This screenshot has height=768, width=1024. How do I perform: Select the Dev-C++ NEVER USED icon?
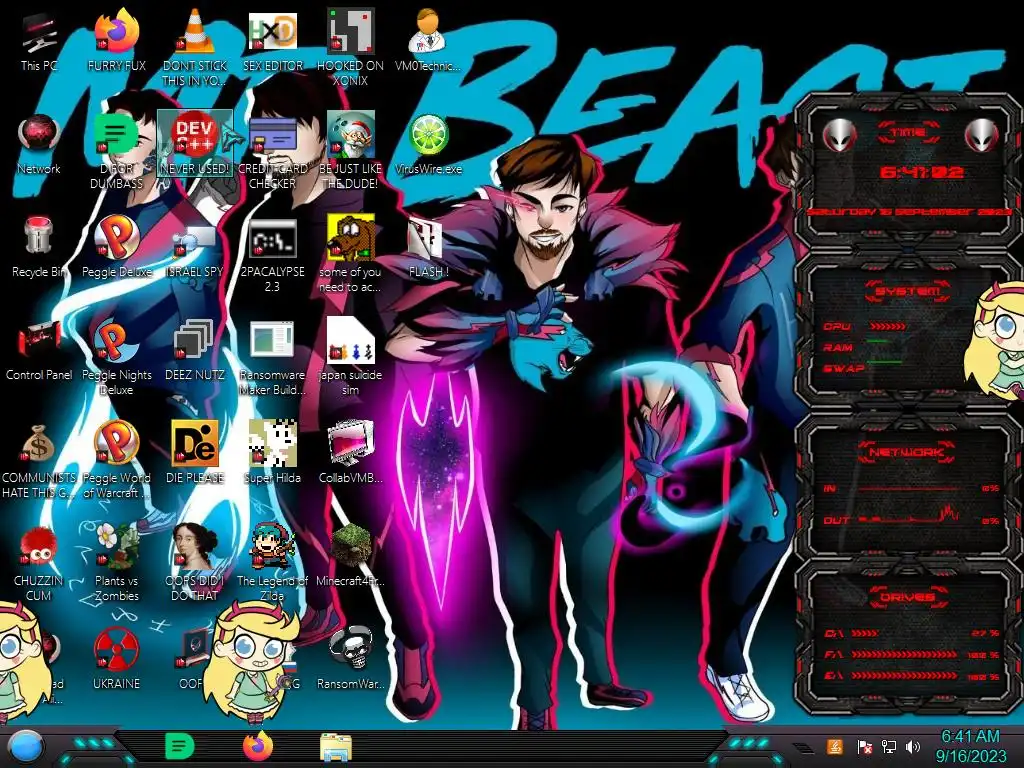pyautogui.click(x=195, y=144)
